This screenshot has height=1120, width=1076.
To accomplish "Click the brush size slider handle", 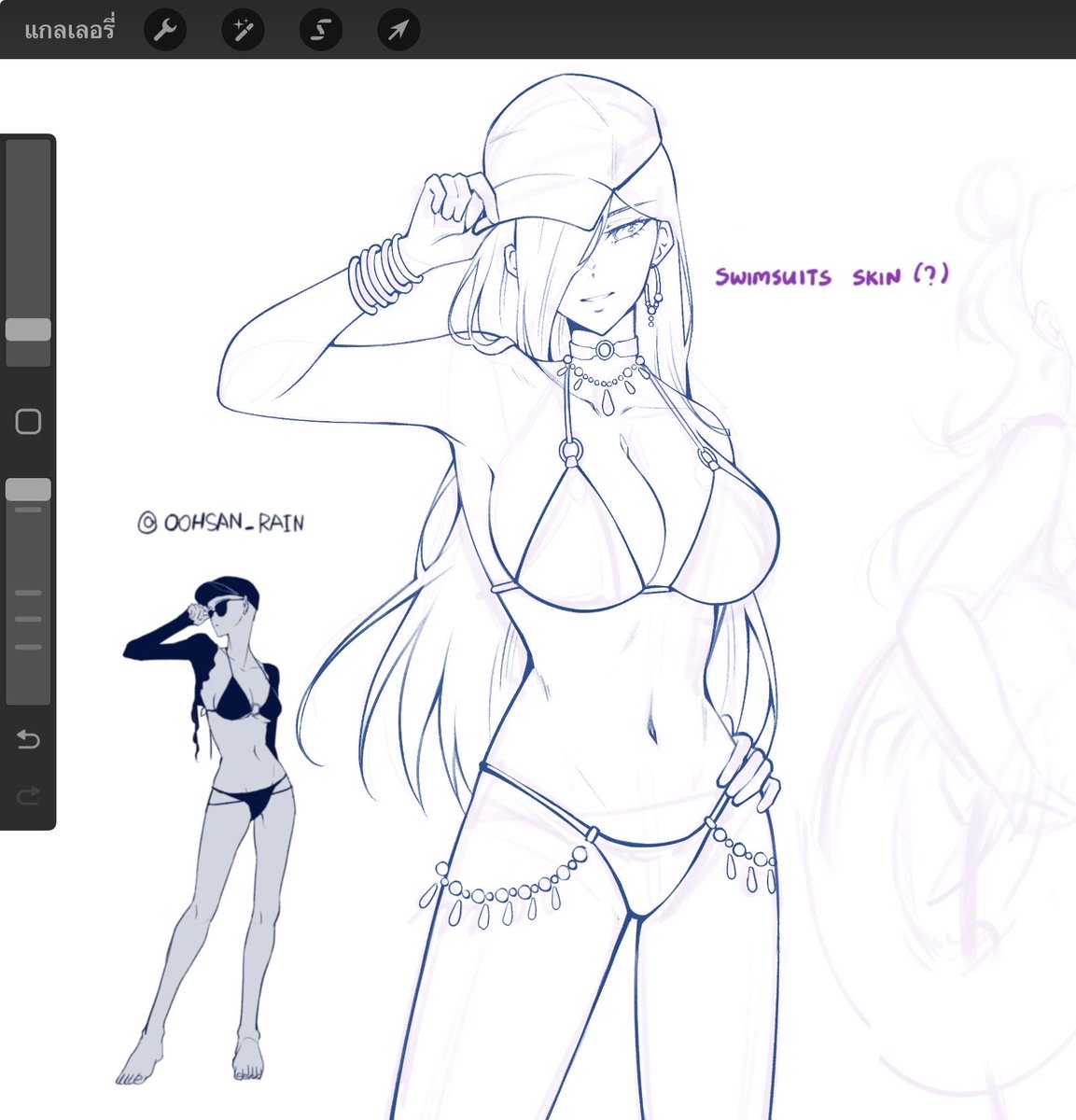I will point(28,329).
